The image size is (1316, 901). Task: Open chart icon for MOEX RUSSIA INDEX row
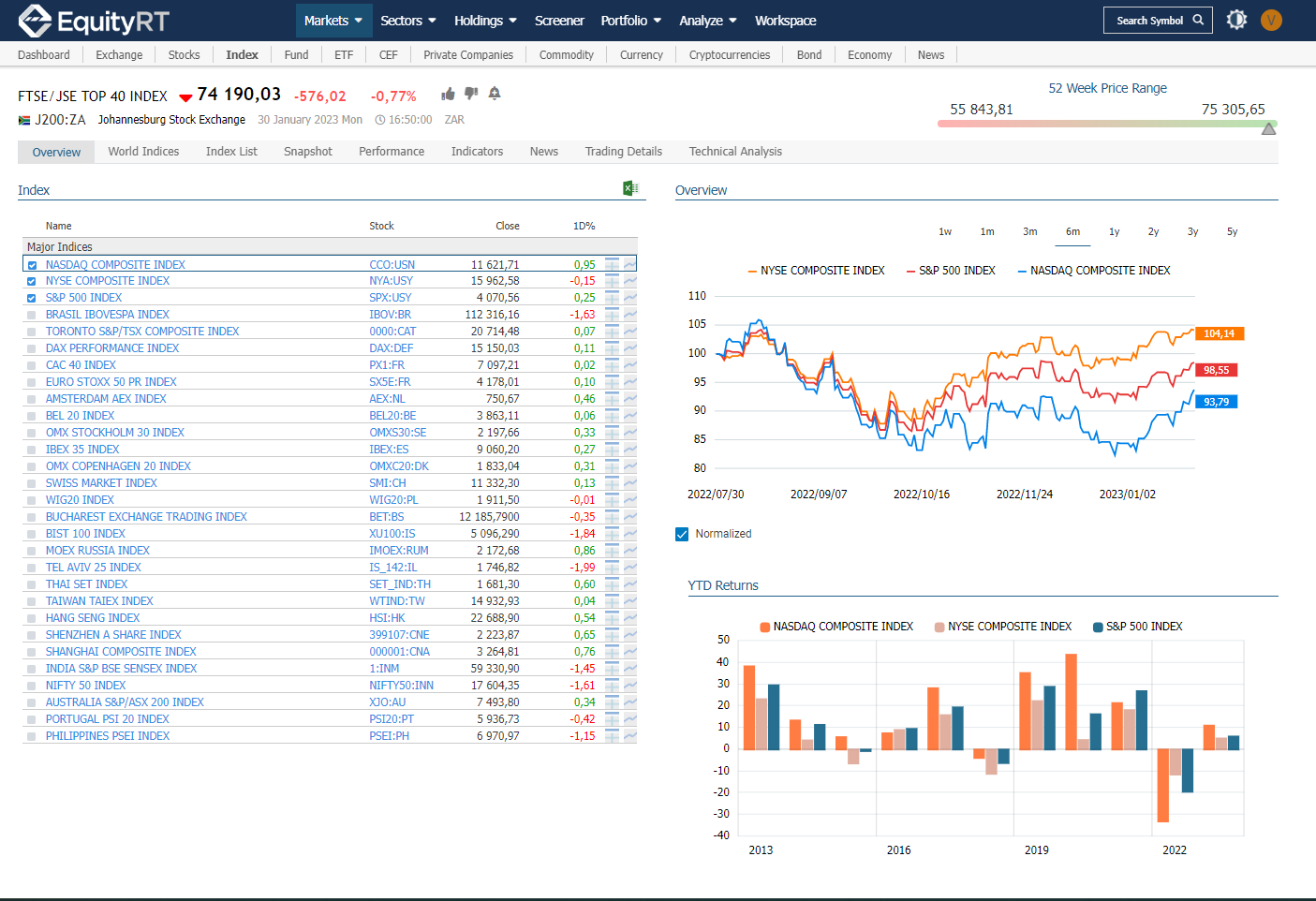(630, 551)
